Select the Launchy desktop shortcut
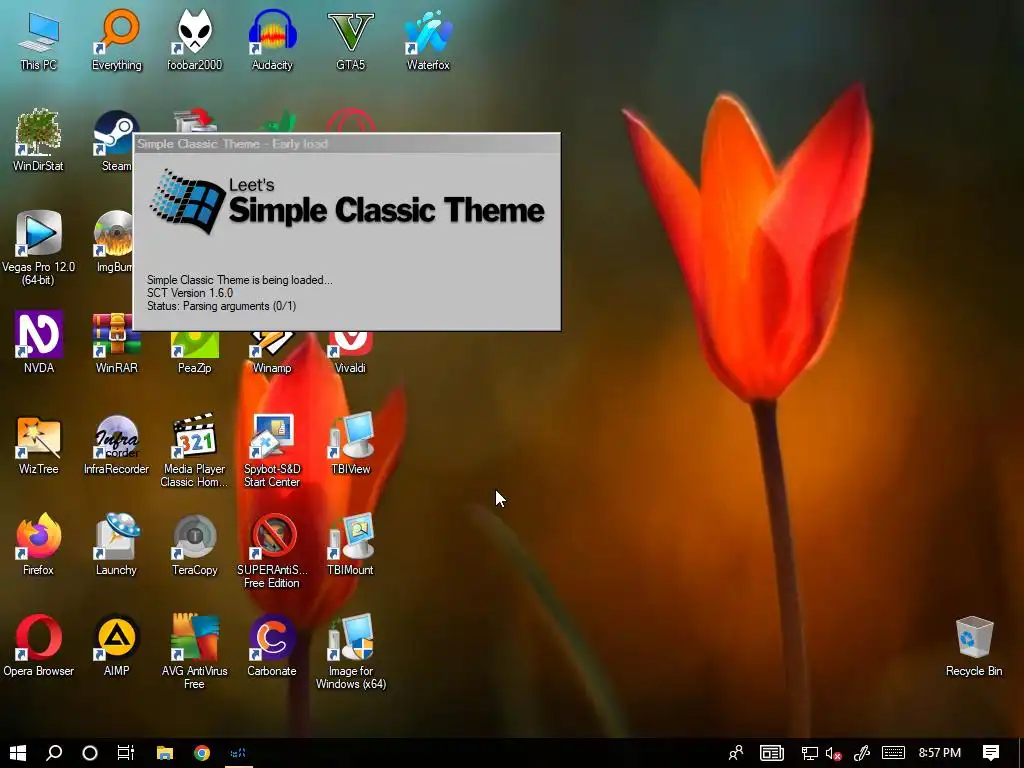The height and width of the screenshot is (768, 1024). click(116, 545)
